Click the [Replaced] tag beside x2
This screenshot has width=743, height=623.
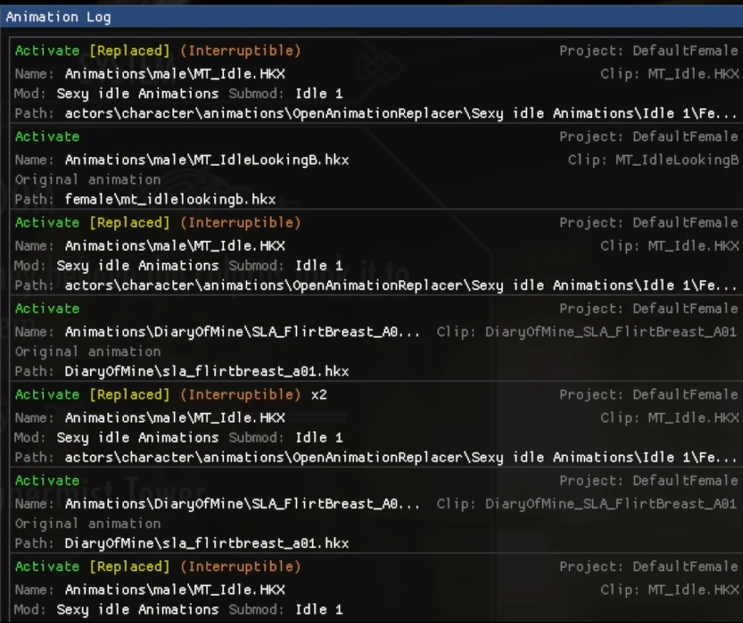129,395
